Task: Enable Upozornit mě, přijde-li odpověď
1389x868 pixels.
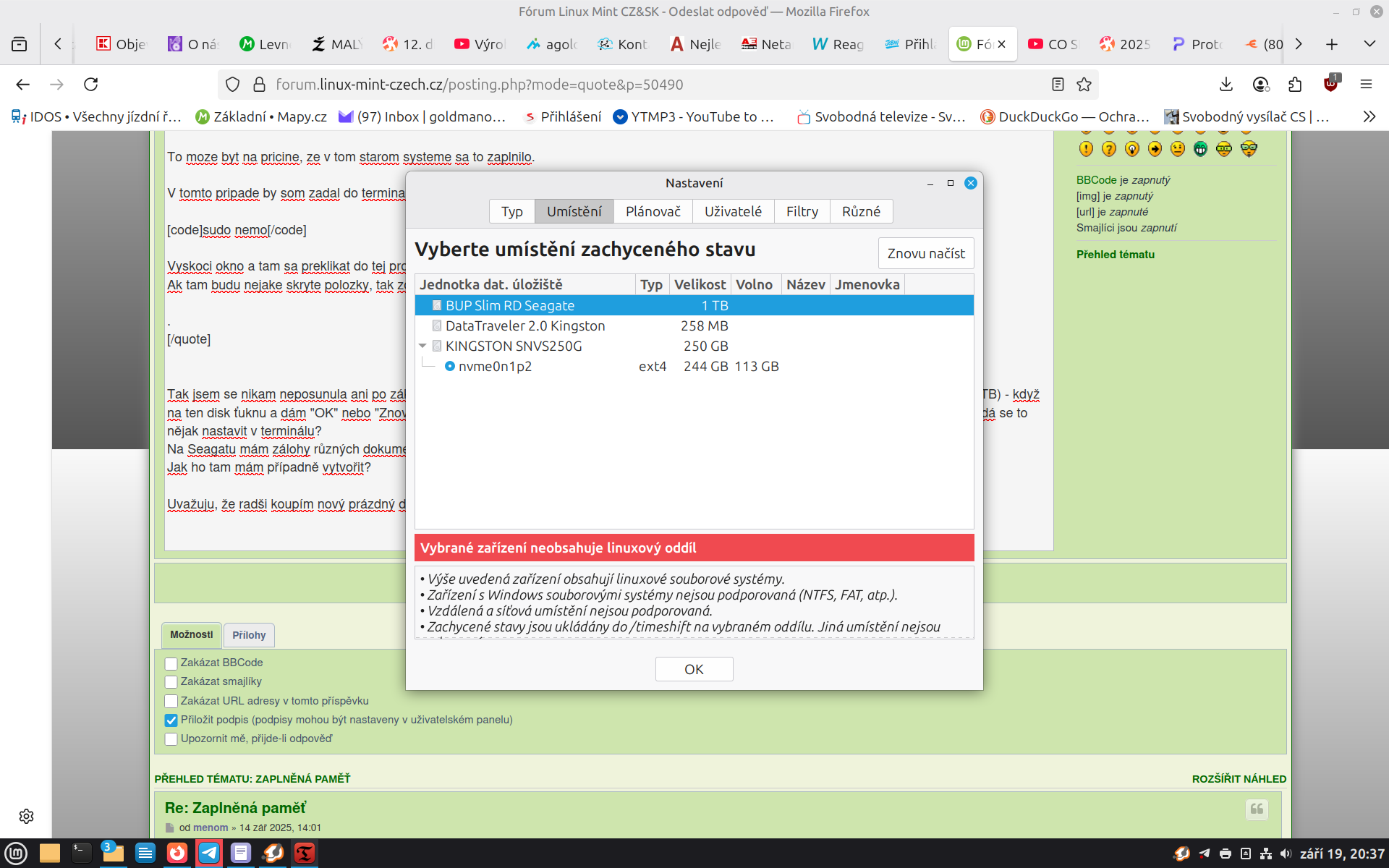Action: coord(171,739)
